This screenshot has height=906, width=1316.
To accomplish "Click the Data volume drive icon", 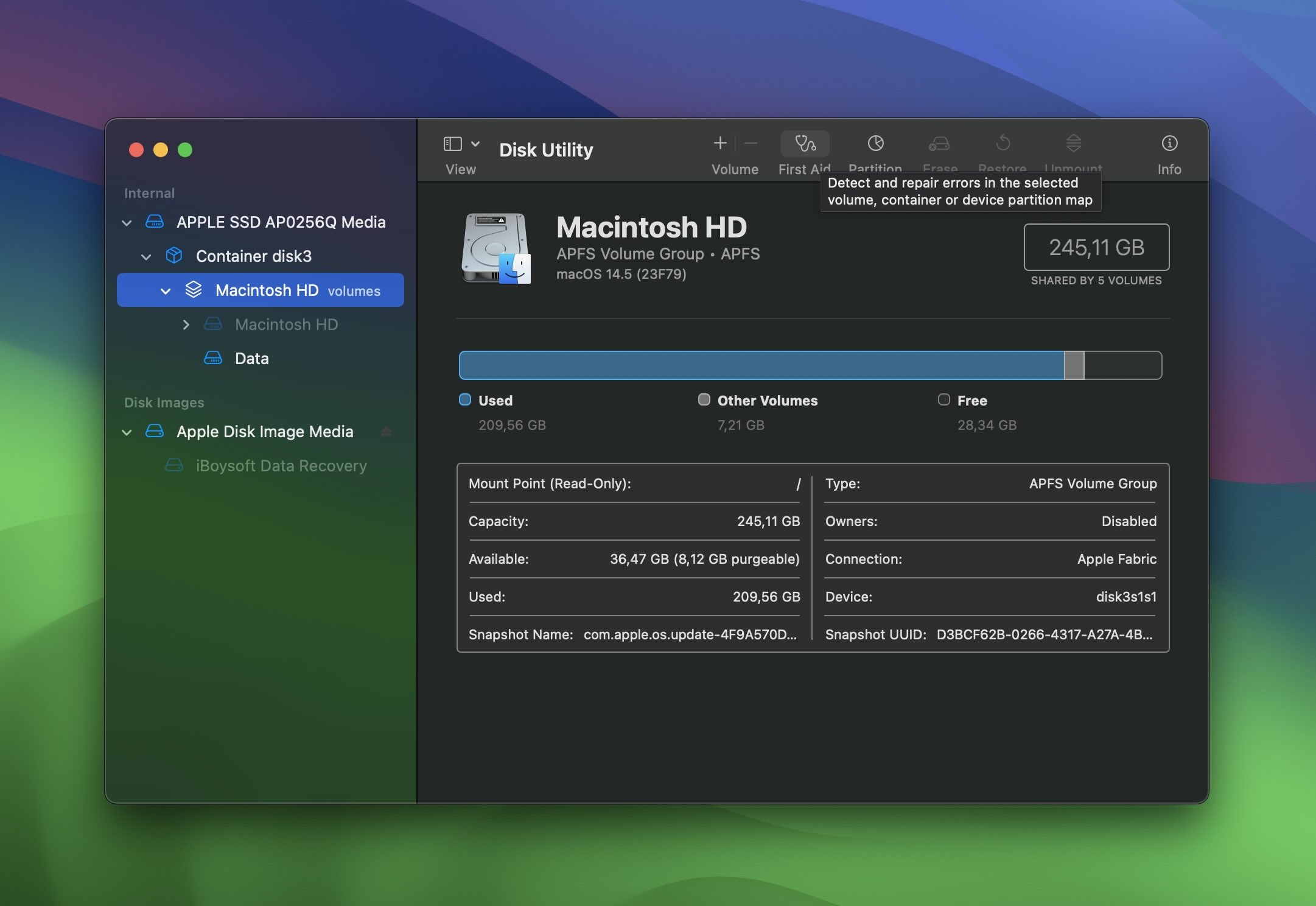I will (213, 358).
